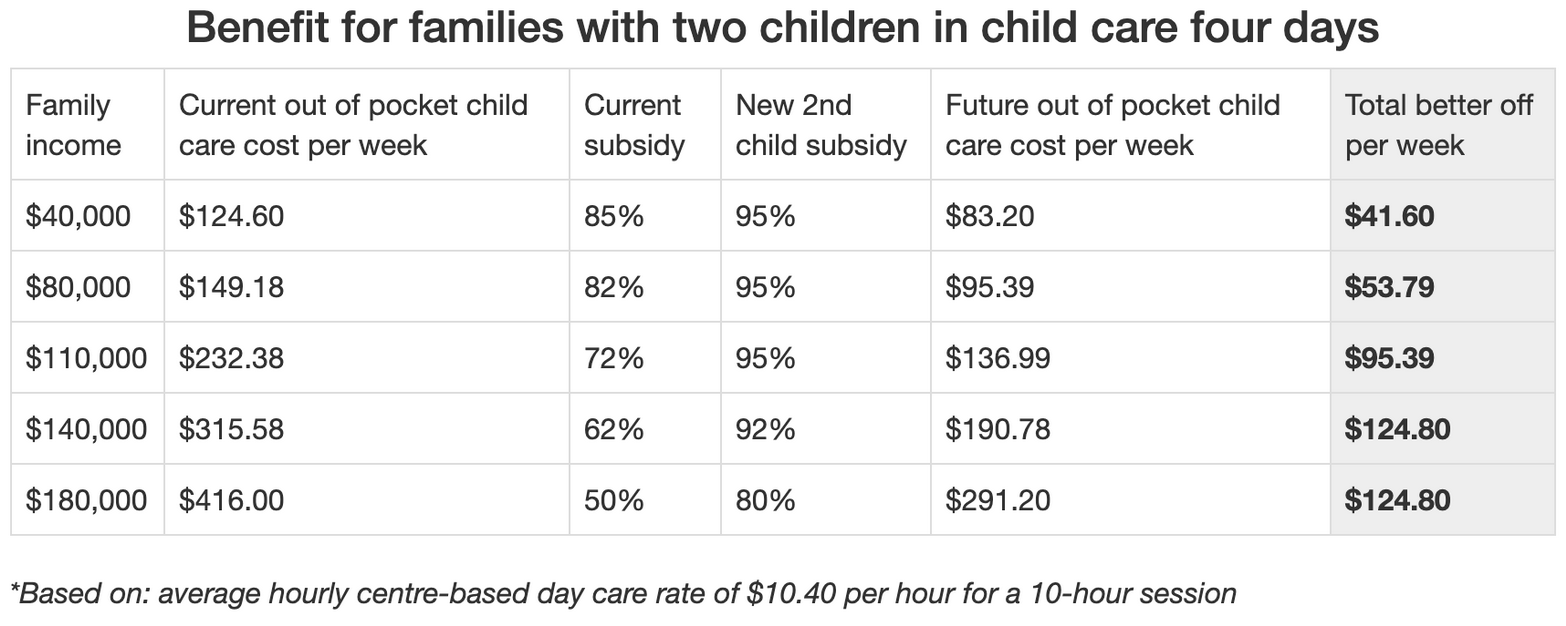Click the New 2nd child subsidy header
1566x626 pixels.
point(820,125)
